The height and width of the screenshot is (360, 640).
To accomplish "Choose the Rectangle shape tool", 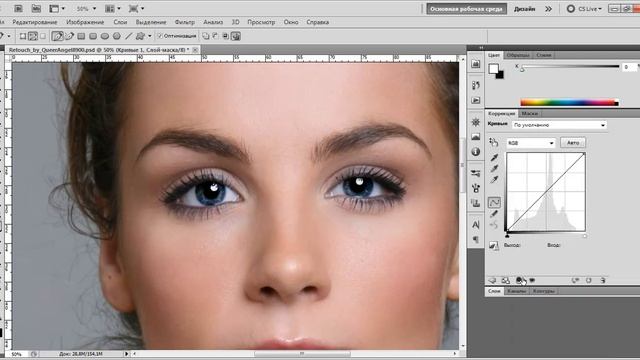I will [81, 36].
